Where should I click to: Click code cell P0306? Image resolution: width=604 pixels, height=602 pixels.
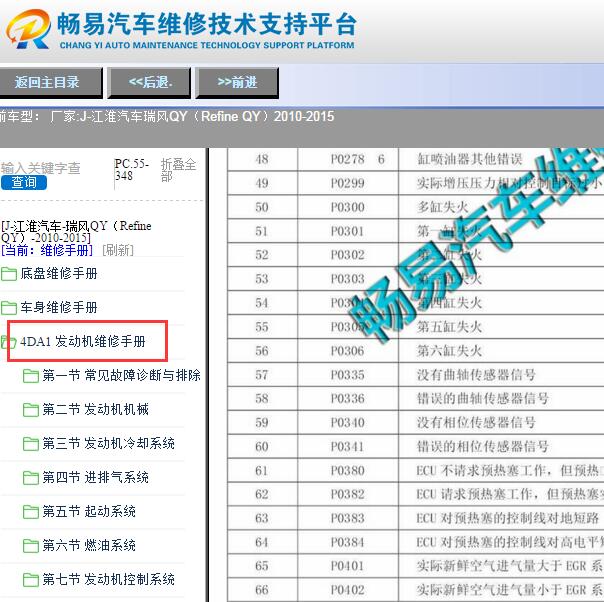coord(348,351)
